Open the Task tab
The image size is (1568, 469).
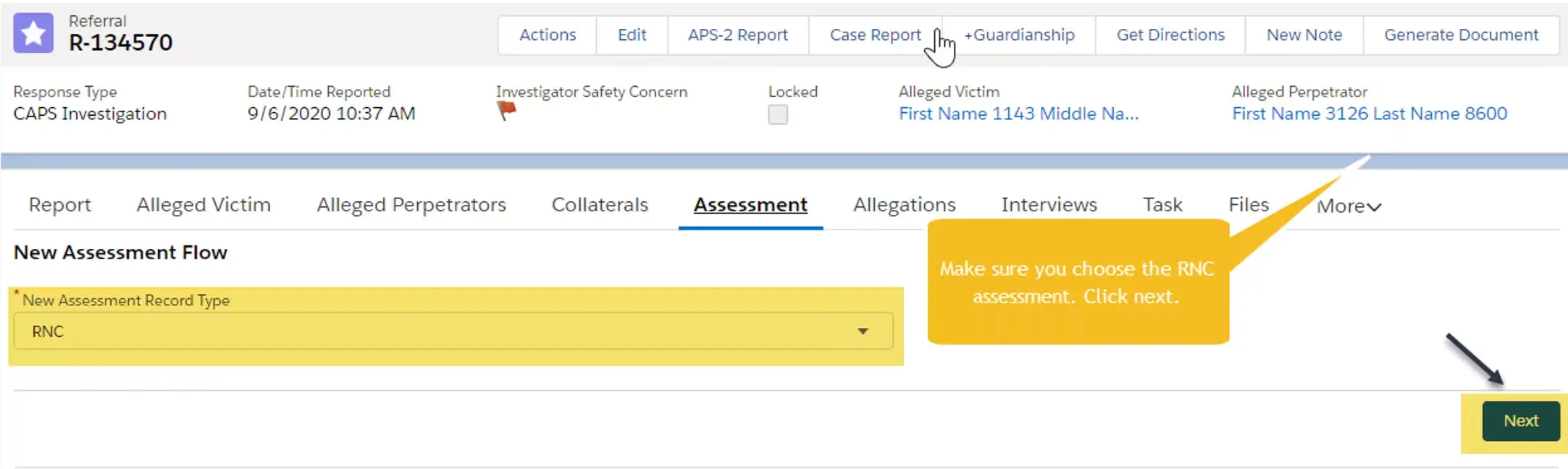click(x=1162, y=205)
